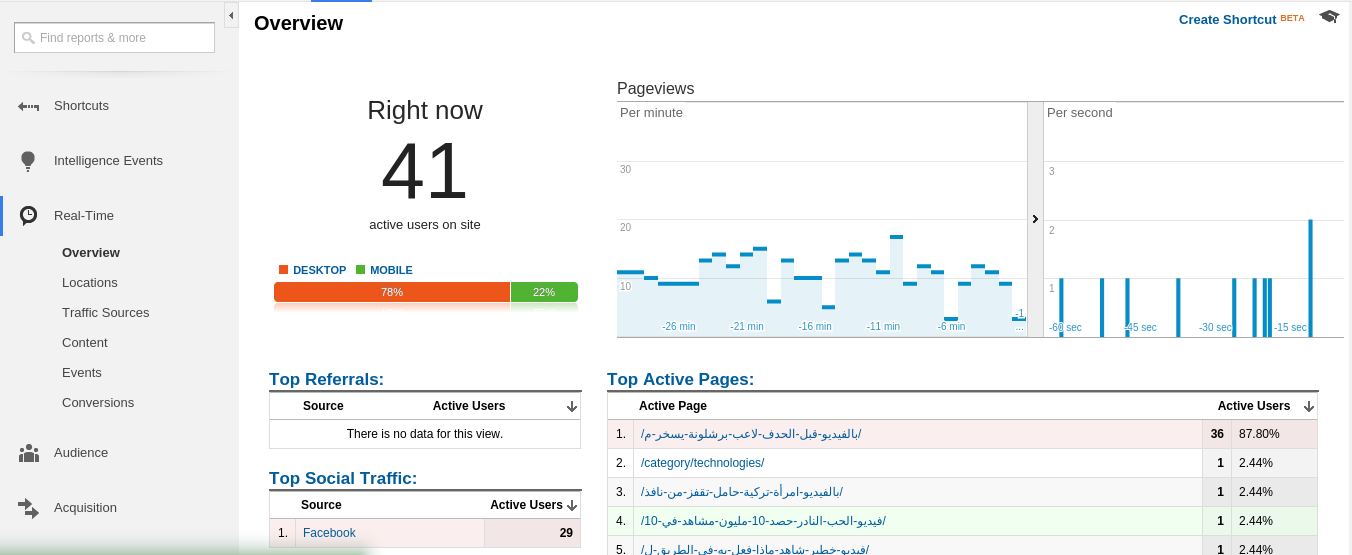Viewport: 1352px width, 555px height.
Task: Expand the pageviews chart divider arrow
Action: pyautogui.click(x=1035, y=219)
